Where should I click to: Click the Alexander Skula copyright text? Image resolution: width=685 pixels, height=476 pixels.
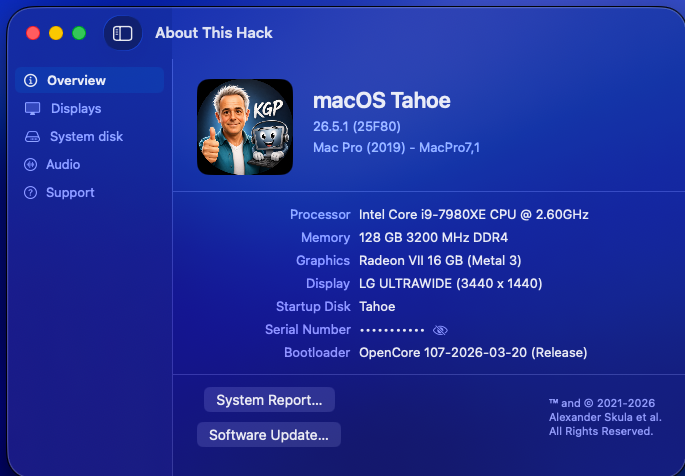tap(605, 417)
